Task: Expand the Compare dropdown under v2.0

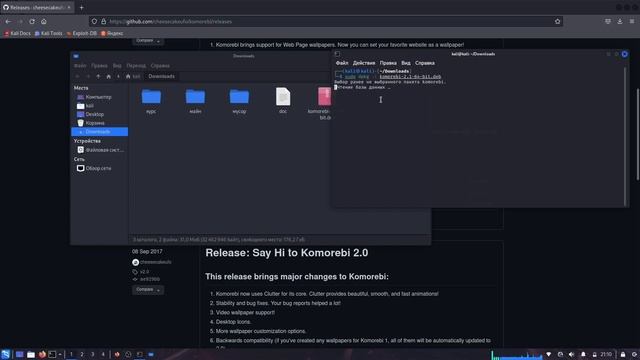Action: (x=148, y=290)
